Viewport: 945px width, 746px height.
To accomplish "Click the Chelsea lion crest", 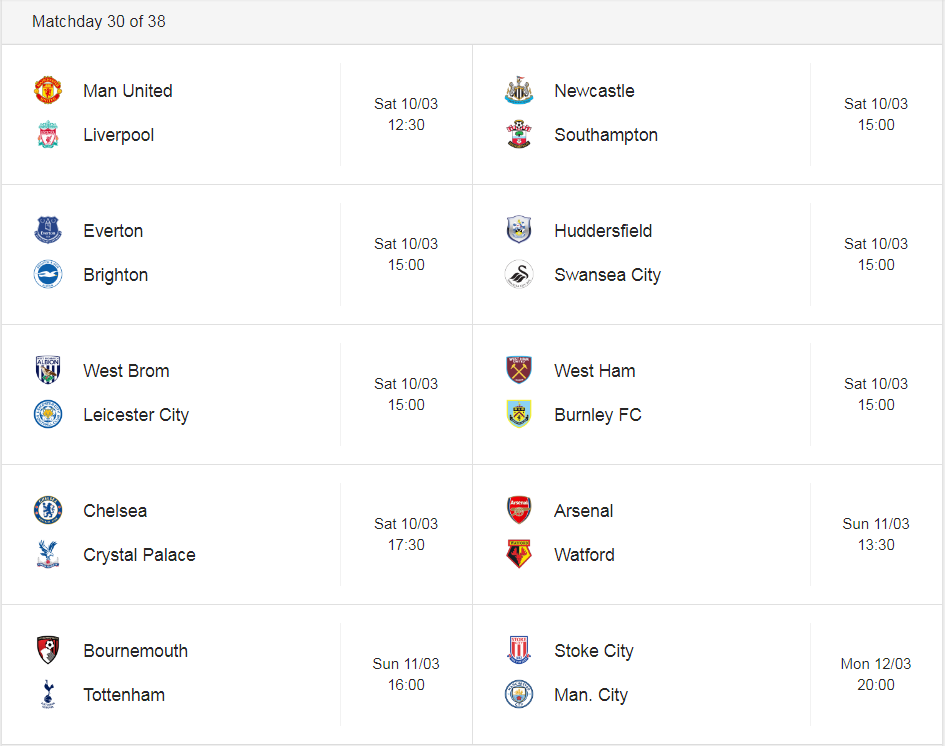I will point(48,510).
